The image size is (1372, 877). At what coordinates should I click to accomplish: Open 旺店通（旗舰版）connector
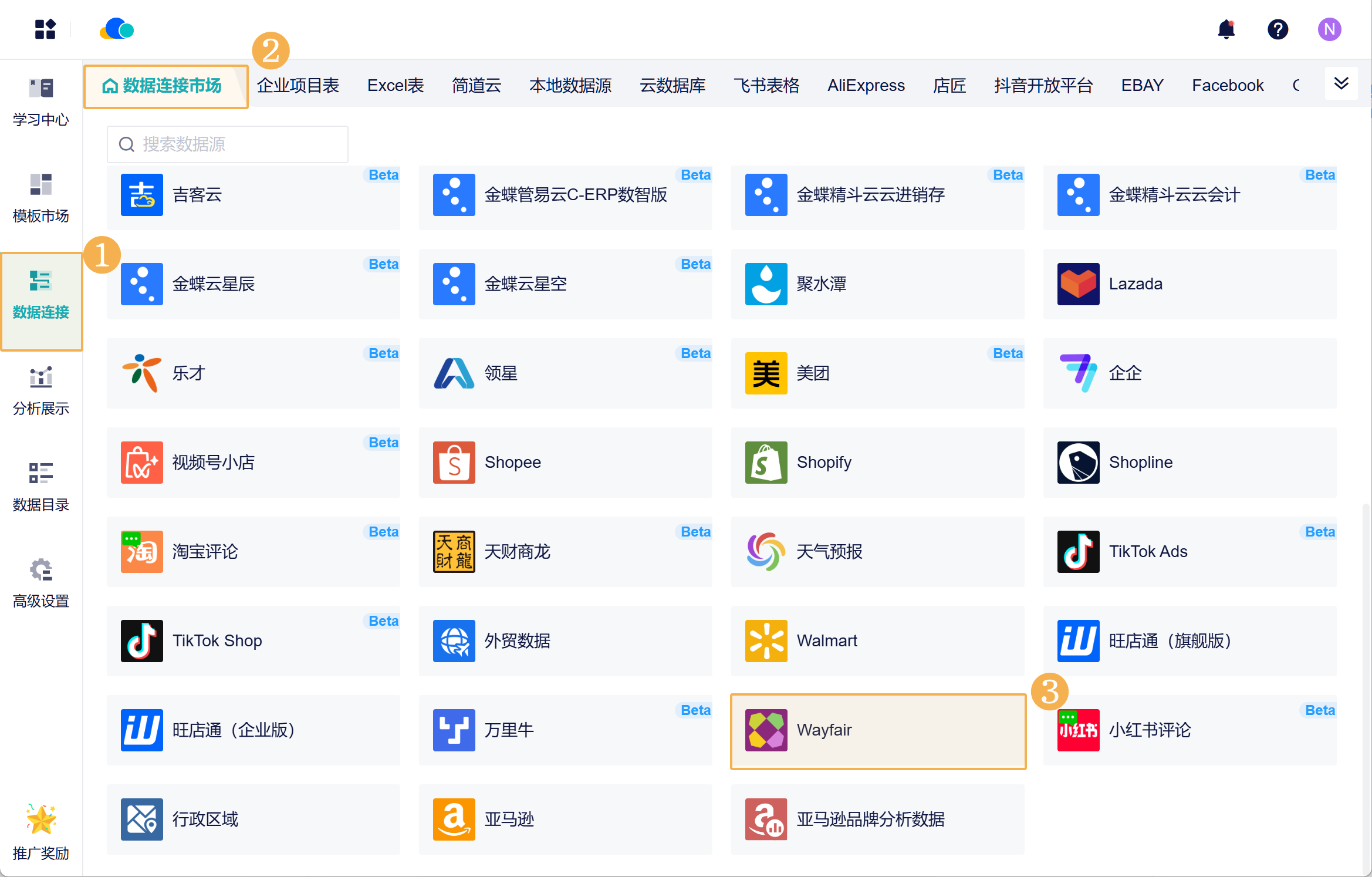tap(1190, 641)
